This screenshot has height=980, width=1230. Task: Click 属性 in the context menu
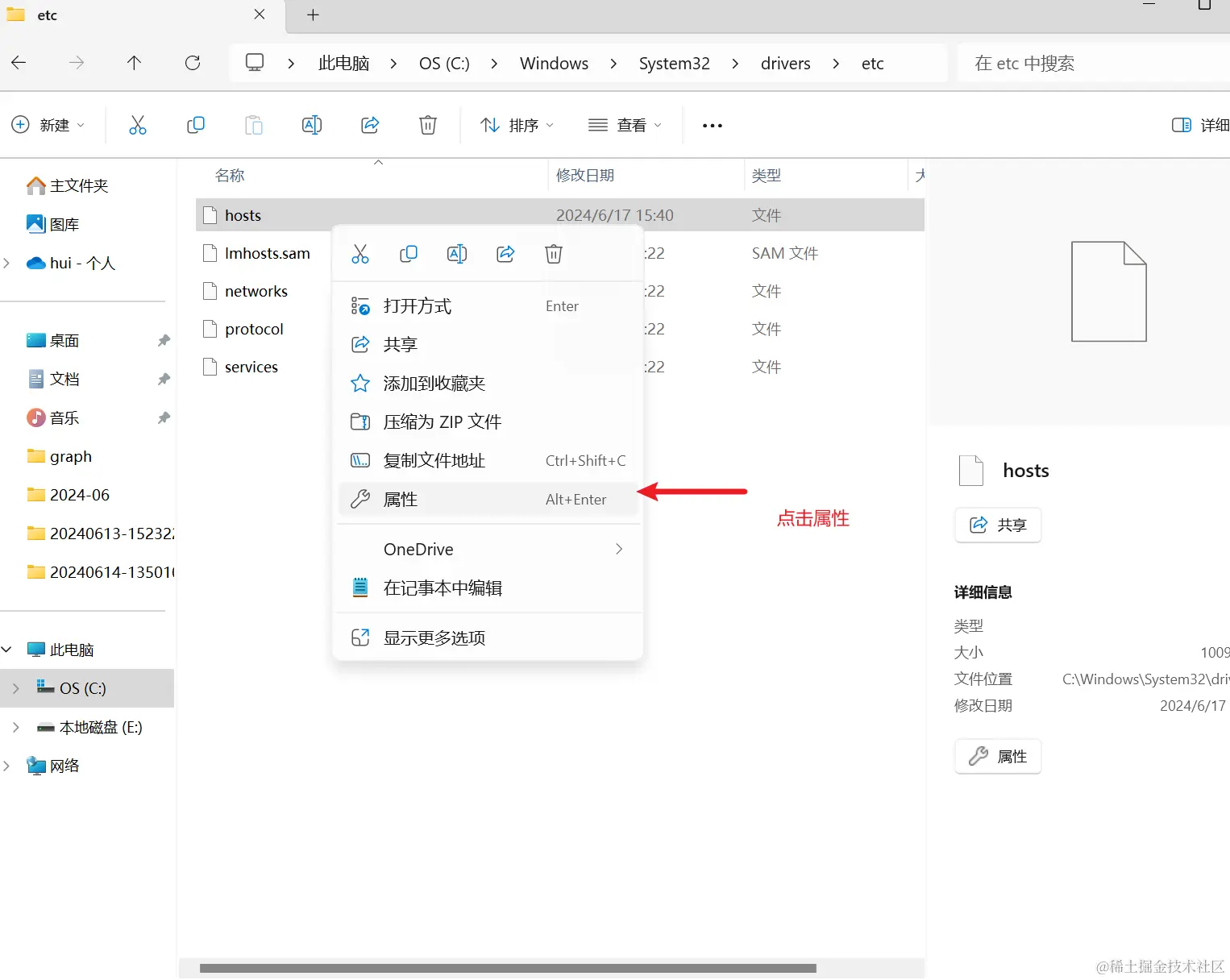click(488, 500)
